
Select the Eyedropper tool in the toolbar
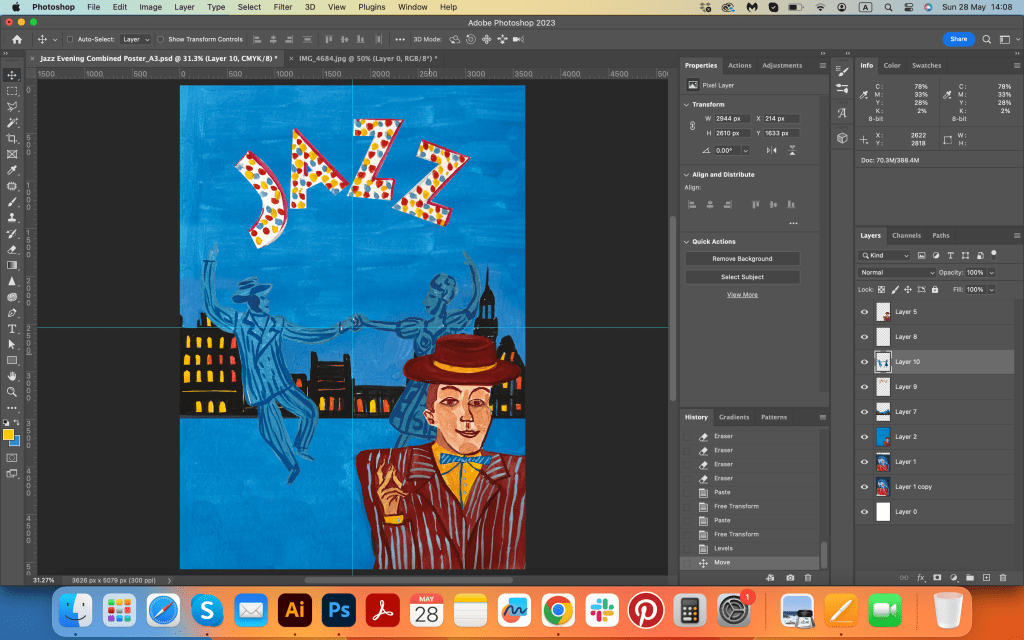pos(12,170)
